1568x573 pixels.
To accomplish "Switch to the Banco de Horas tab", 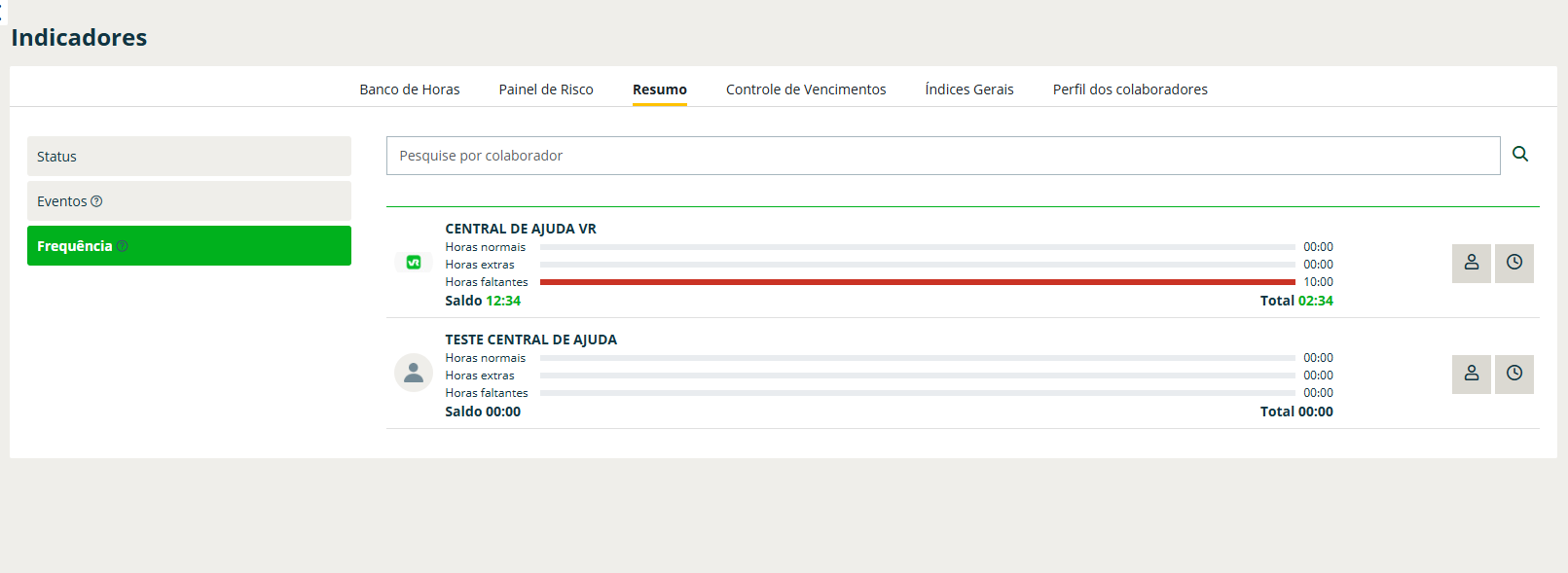I will tap(410, 90).
